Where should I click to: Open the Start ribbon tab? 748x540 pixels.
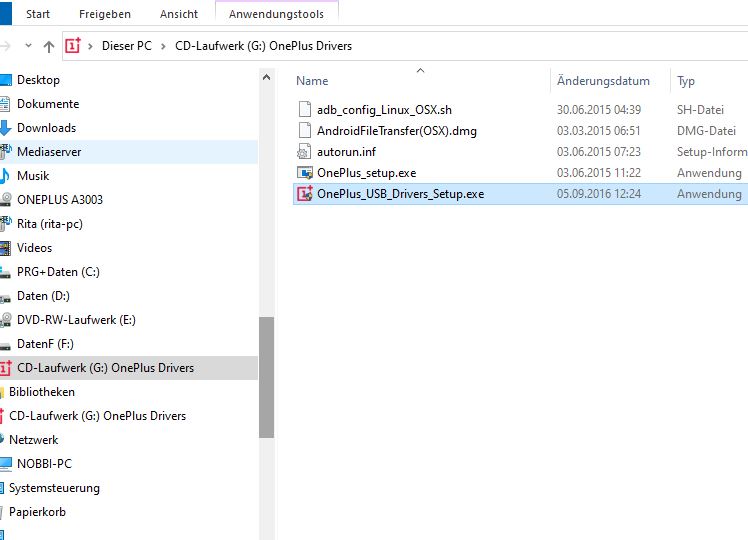[x=38, y=14]
